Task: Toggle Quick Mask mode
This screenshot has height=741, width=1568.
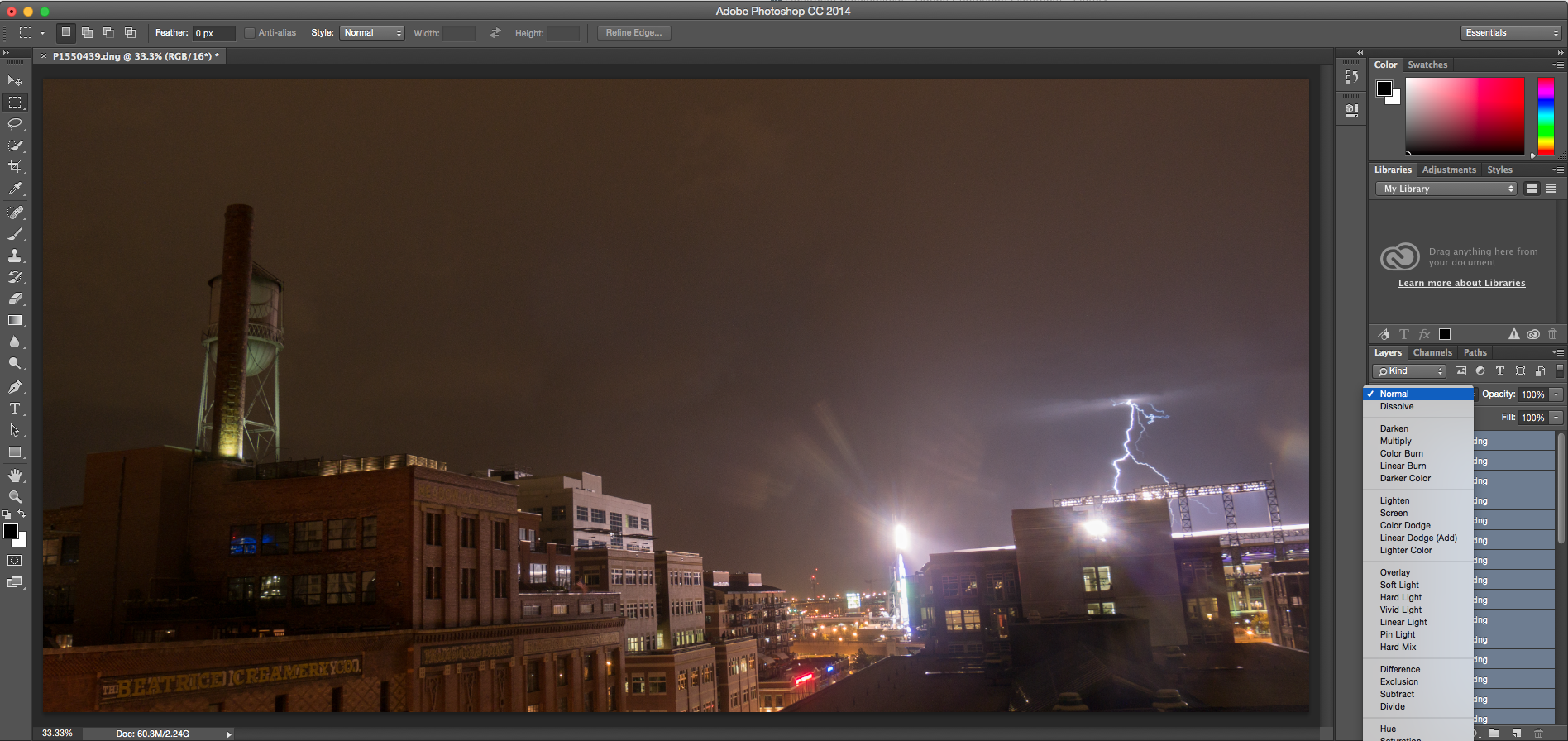Action: pos(15,561)
